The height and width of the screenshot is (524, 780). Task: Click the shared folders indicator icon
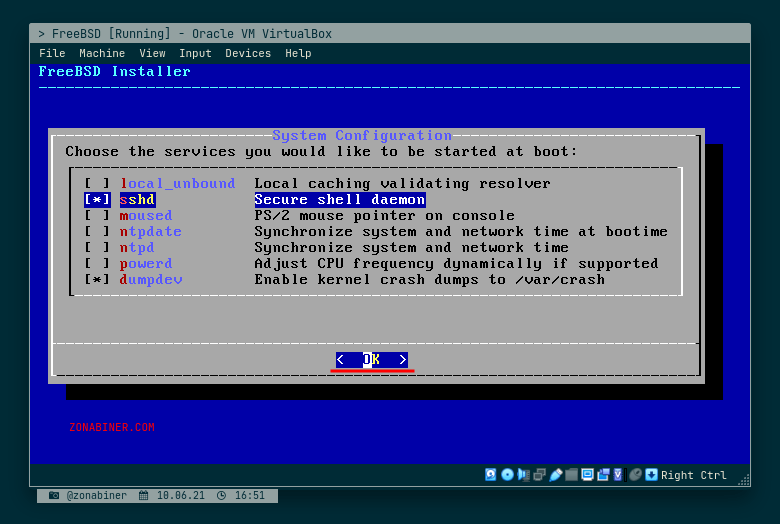[x=572, y=475]
